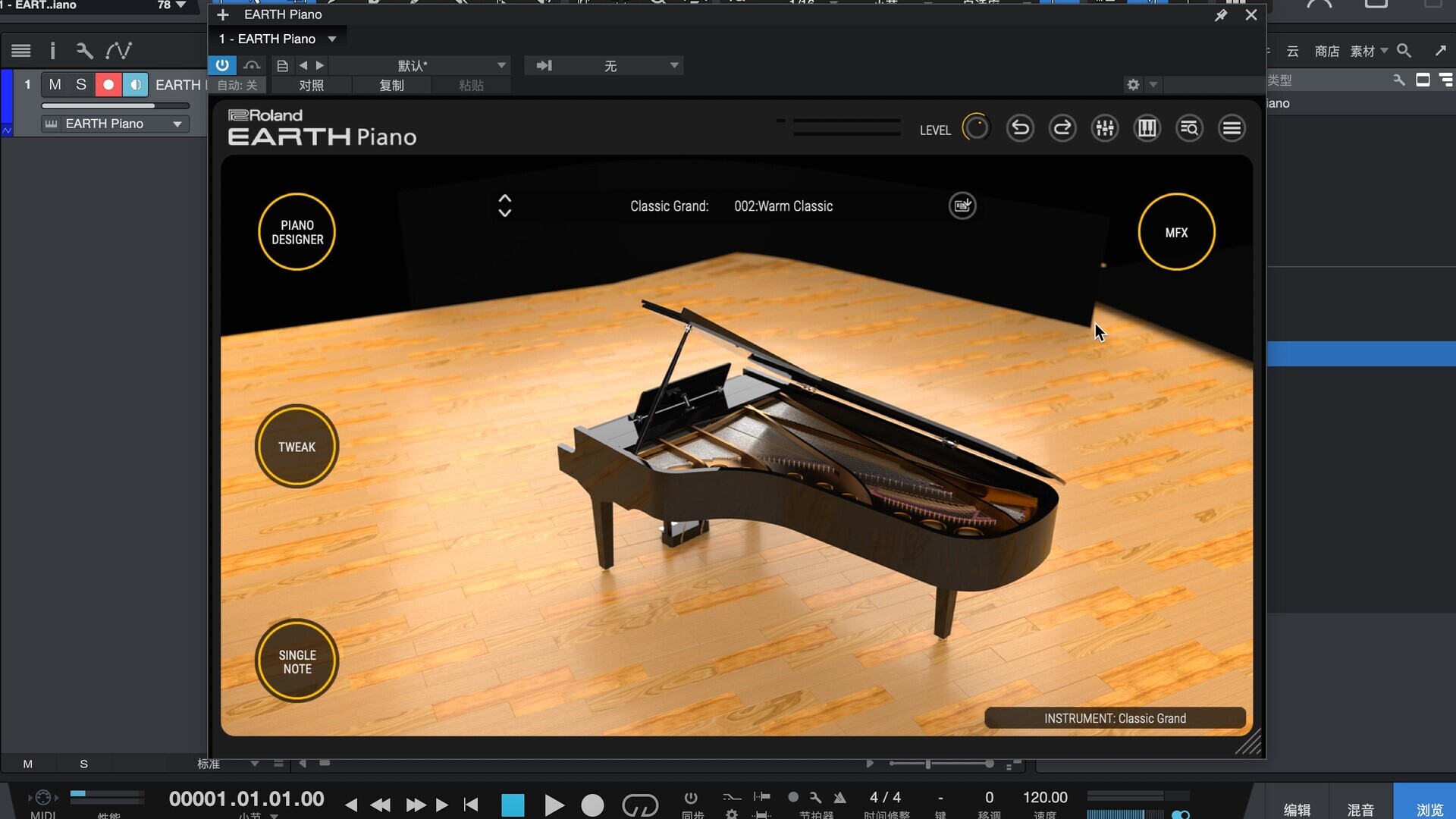Pin the EARTH Piano plugin window

tap(1221, 15)
